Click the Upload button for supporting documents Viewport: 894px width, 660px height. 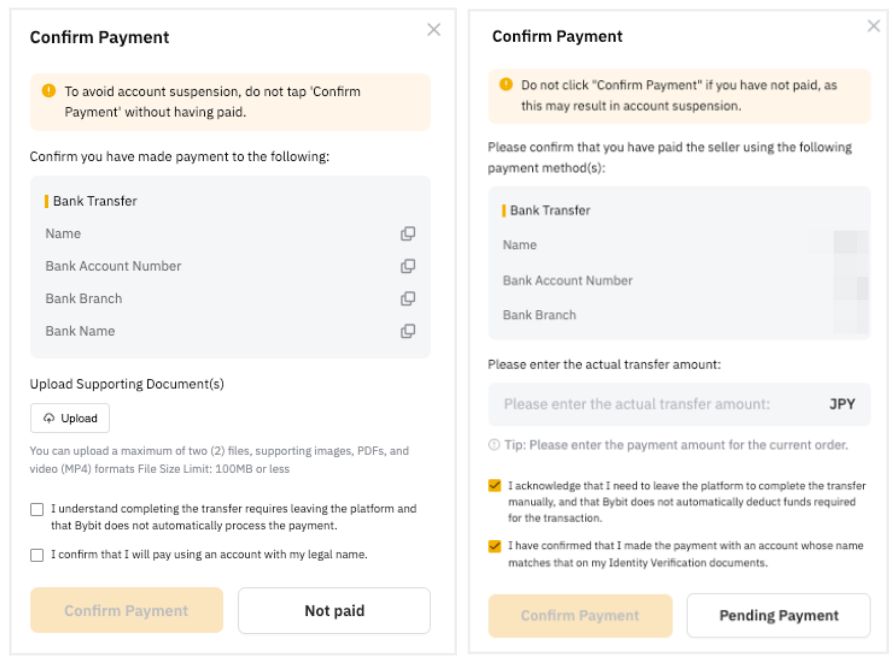(70, 418)
